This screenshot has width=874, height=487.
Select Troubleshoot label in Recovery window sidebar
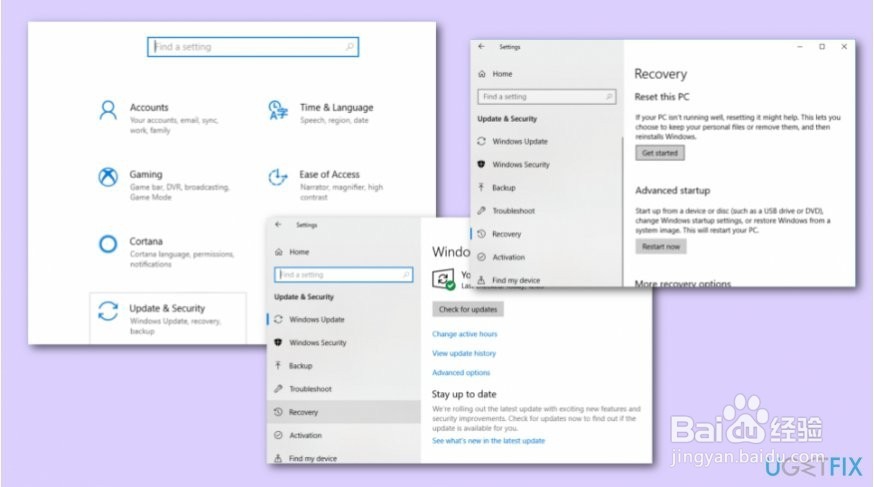[513, 211]
